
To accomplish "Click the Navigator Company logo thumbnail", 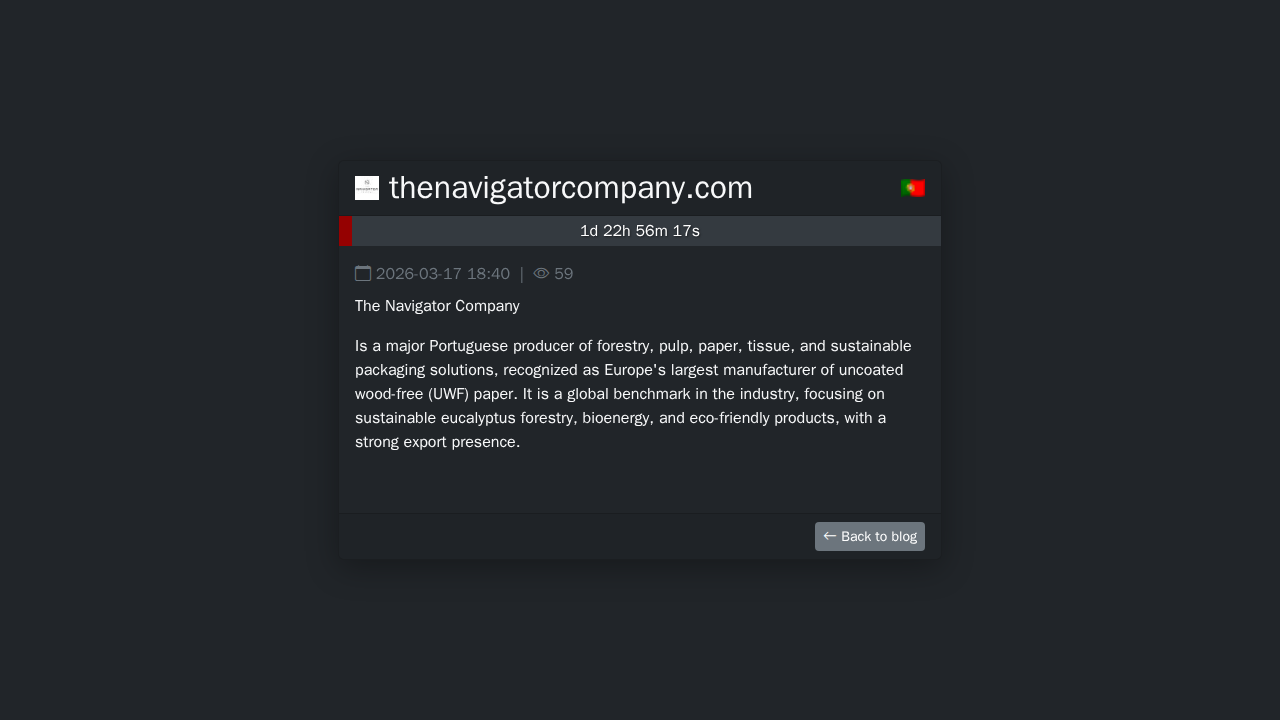I will 367,188.
